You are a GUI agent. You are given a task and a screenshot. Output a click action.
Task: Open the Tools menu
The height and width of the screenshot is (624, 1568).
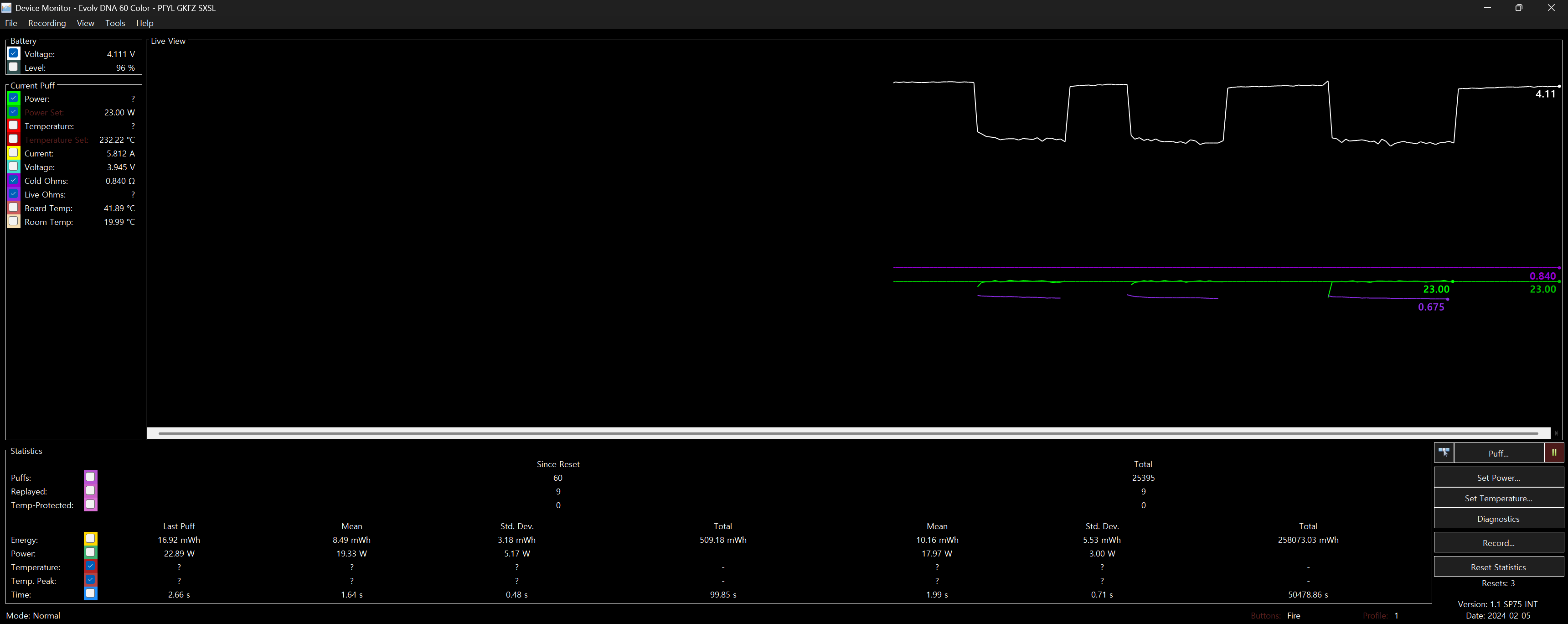click(115, 23)
